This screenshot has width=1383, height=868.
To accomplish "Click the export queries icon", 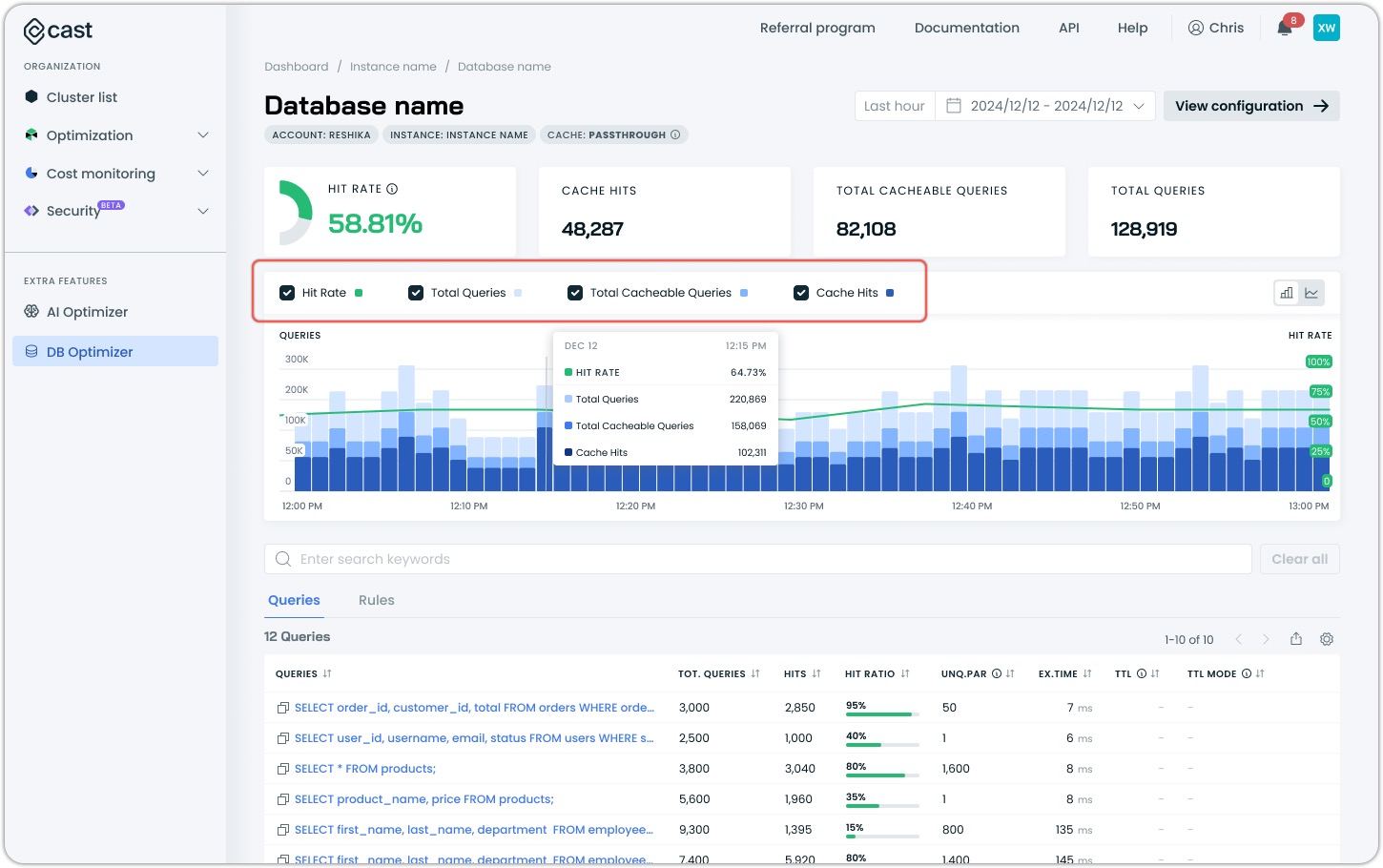I will 1296,639.
